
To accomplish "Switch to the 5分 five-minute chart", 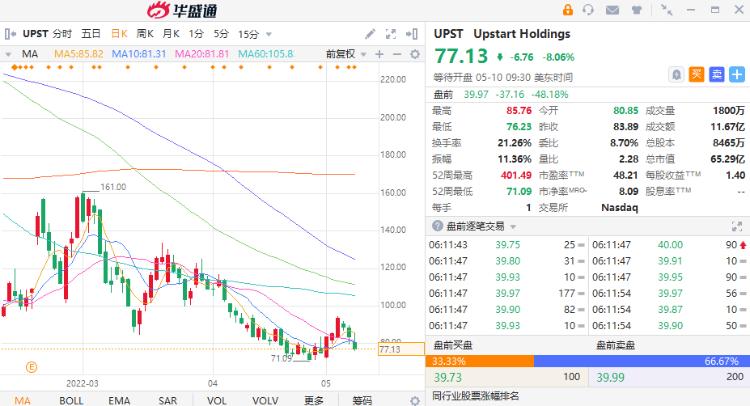I will (x=221, y=34).
